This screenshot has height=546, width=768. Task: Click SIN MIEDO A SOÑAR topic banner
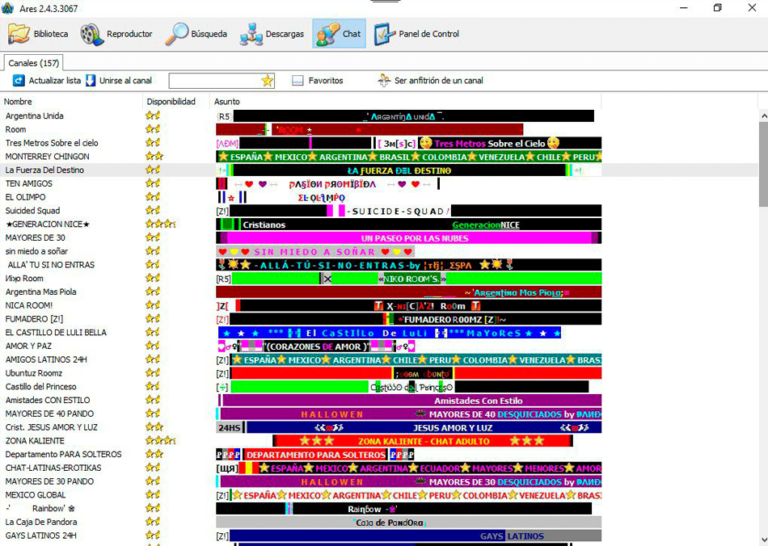pos(315,252)
